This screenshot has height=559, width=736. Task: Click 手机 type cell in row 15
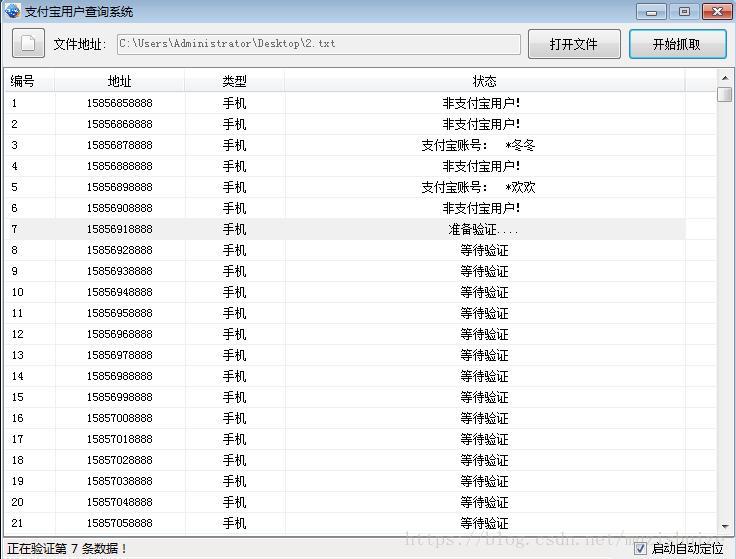[234, 397]
